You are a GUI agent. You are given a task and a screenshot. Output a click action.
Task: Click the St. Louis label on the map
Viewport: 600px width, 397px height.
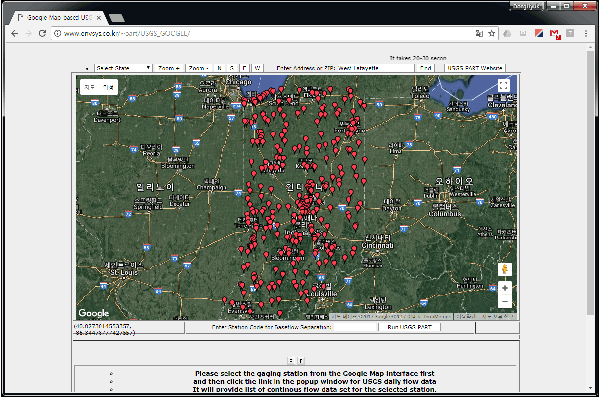123,273
